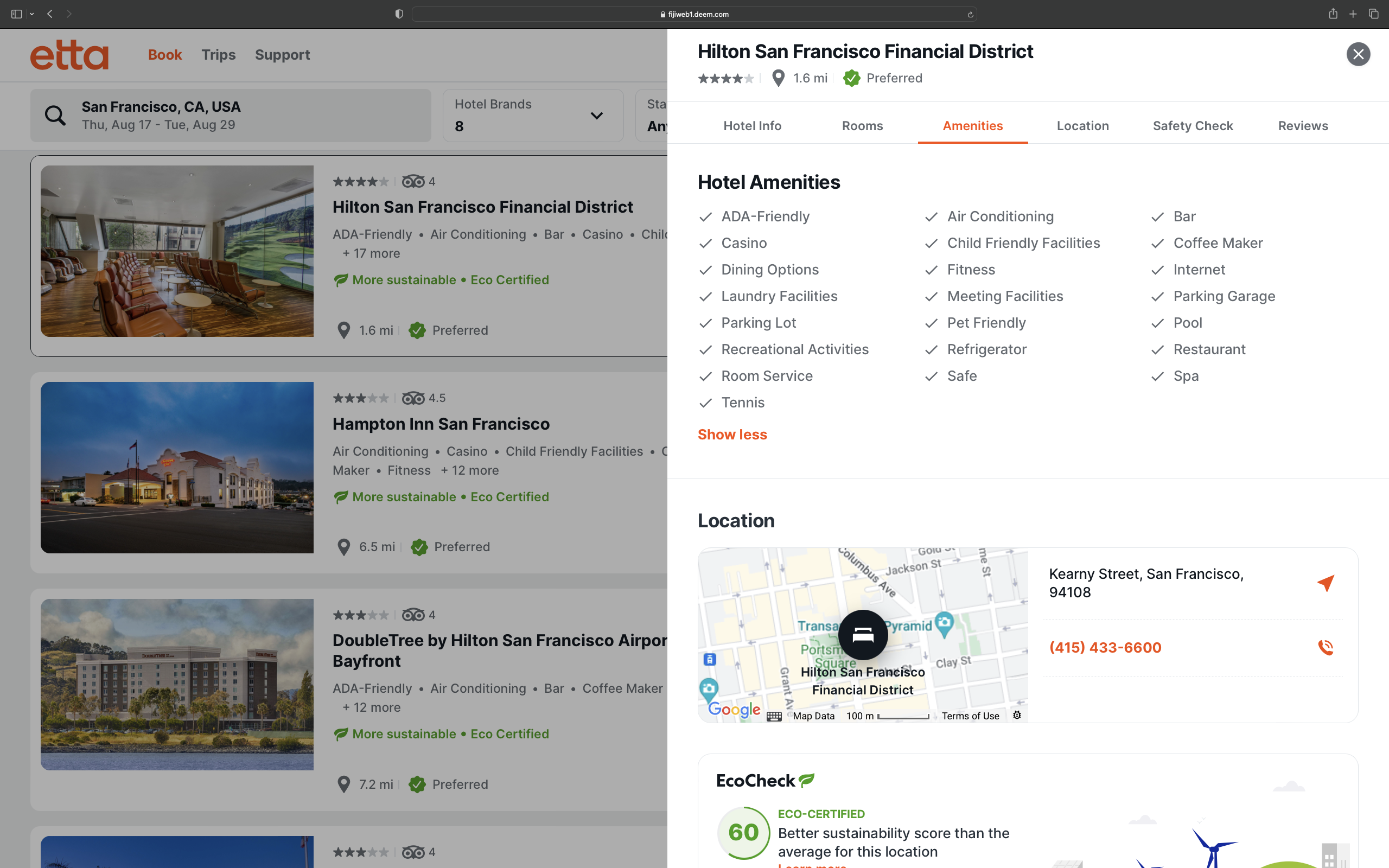Open the Trips menu

(218, 55)
